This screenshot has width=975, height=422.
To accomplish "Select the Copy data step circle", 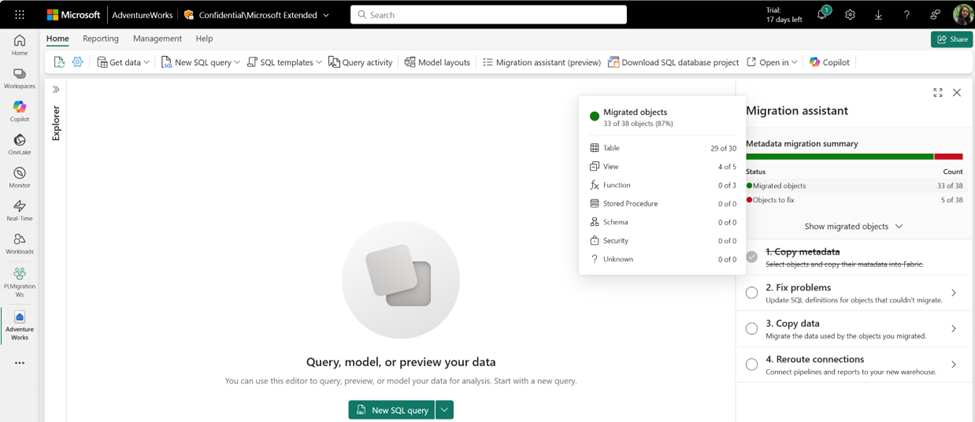I will 752,329.
